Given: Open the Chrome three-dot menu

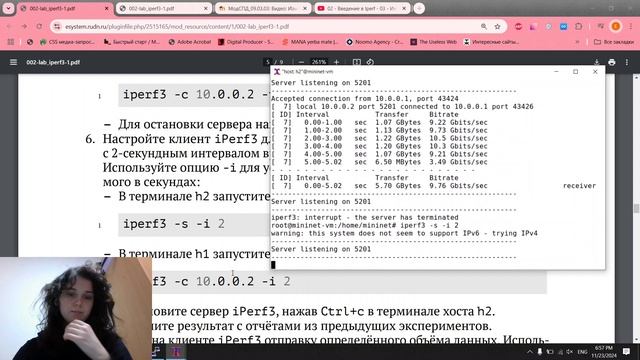Looking at the screenshot, I should pos(631,27).
